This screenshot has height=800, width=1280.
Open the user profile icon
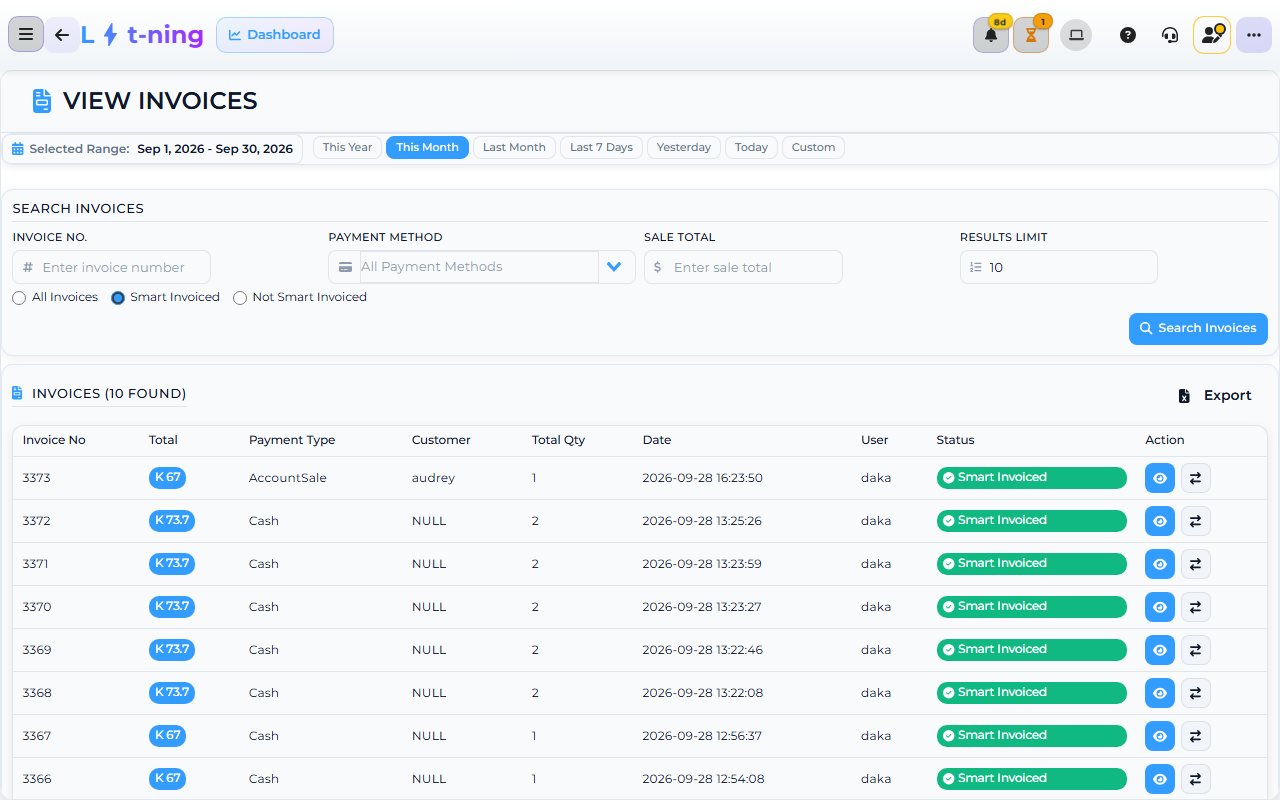pyautogui.click(x=1212, y=35)
